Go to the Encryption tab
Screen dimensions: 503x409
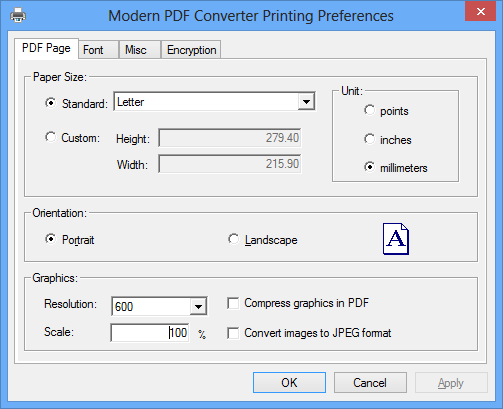point(191,50)
